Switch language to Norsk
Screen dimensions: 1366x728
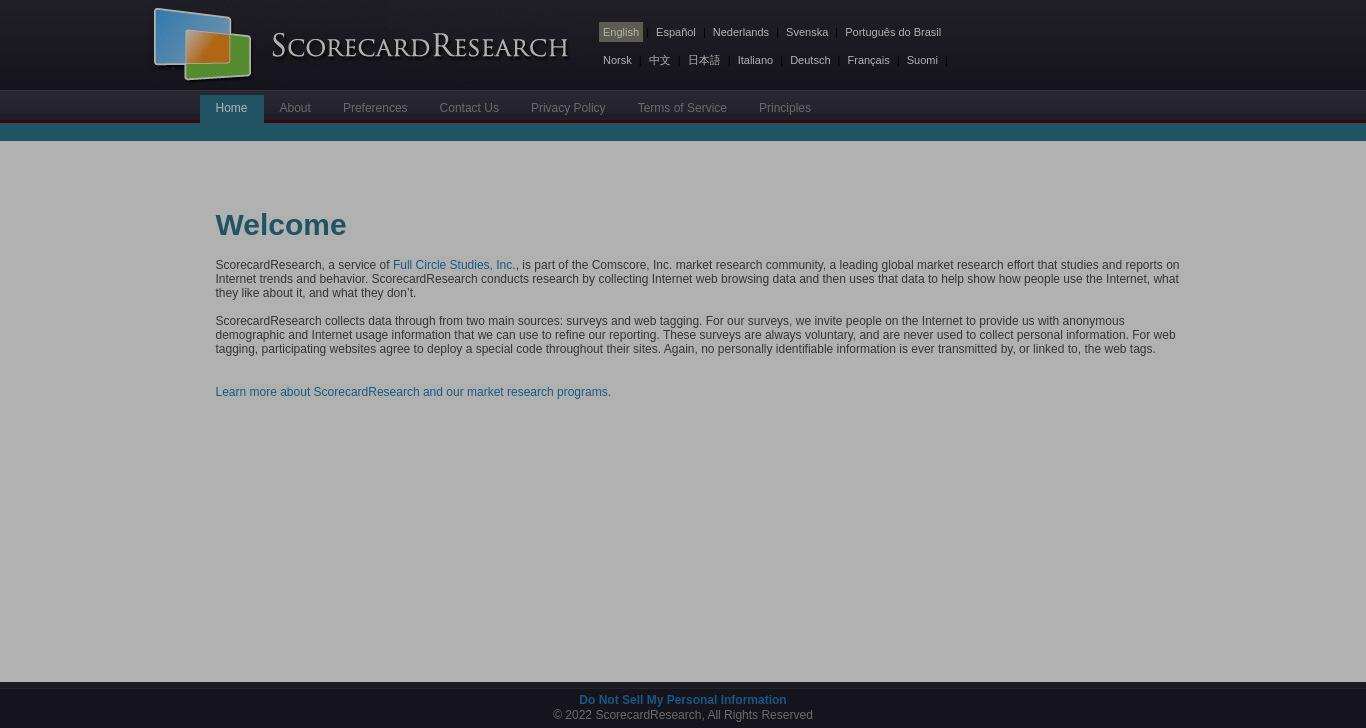[617, 60]
